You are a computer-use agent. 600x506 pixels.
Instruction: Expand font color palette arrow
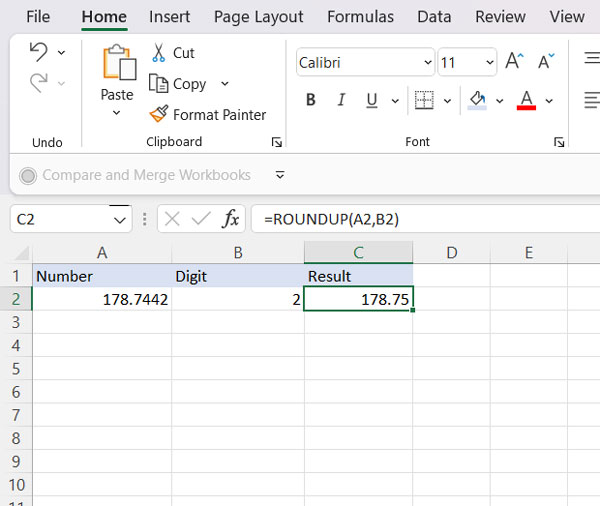549,101
